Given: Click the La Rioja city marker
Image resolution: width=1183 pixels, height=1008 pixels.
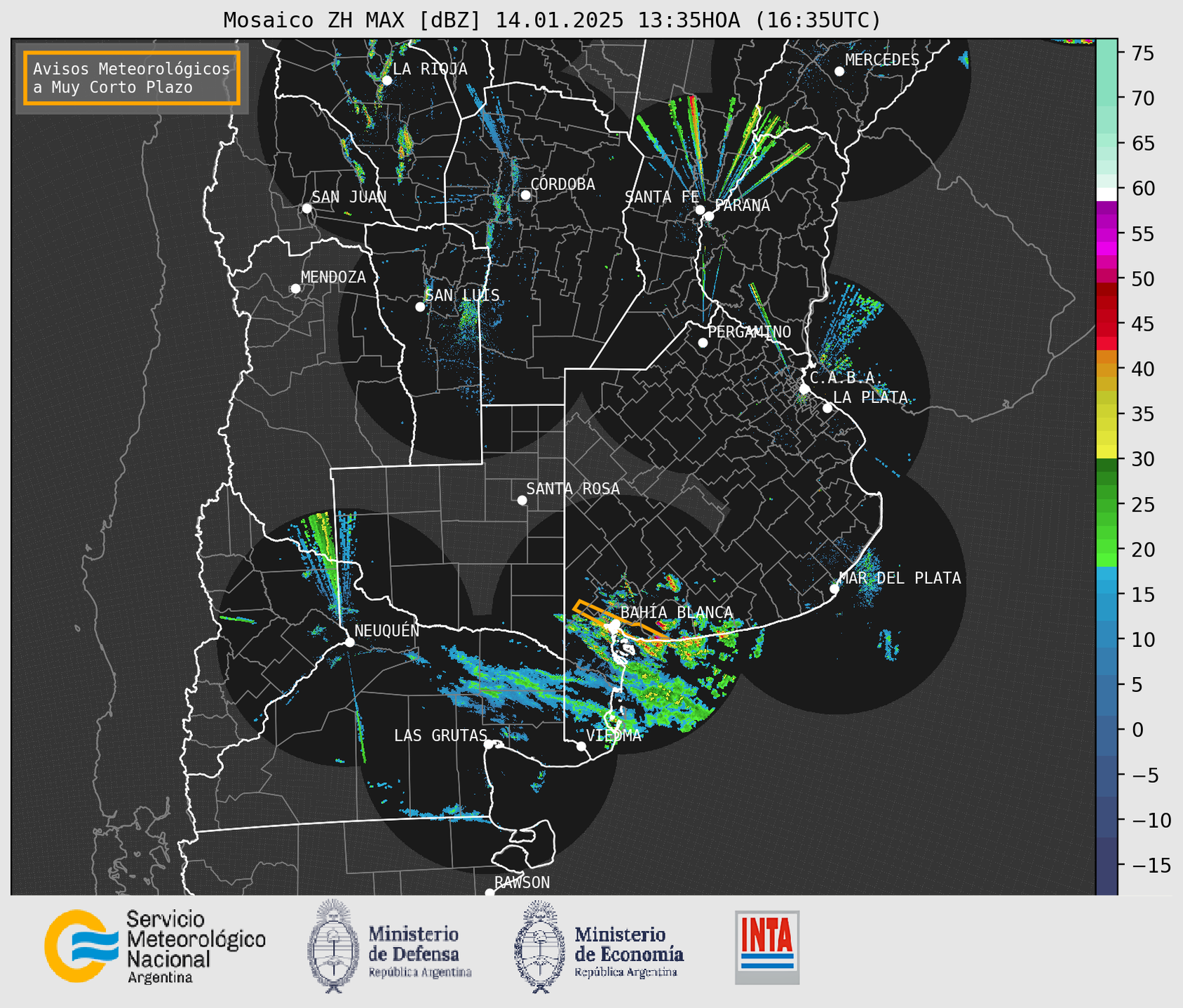Looking at the screenshot, I should (386, 80).
